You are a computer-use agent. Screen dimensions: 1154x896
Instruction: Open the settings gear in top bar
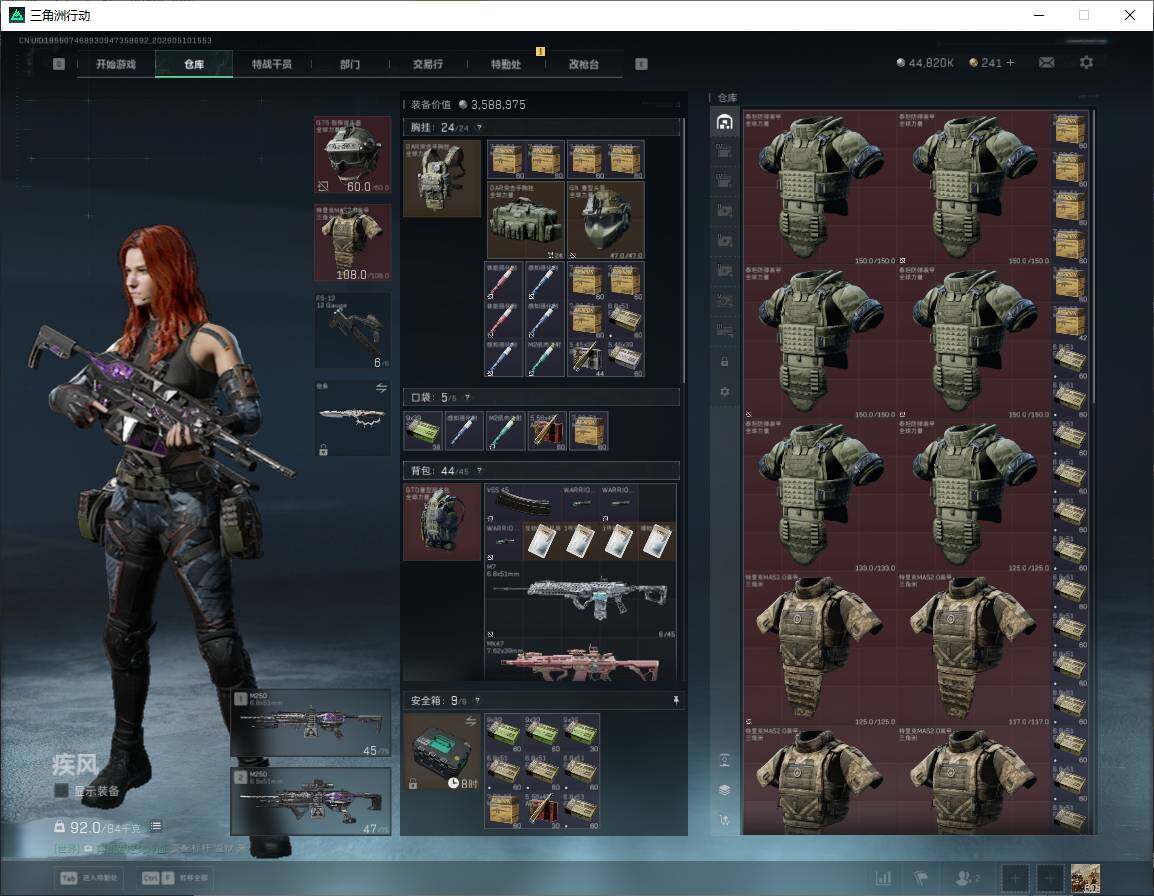[x=1086, y=63]
